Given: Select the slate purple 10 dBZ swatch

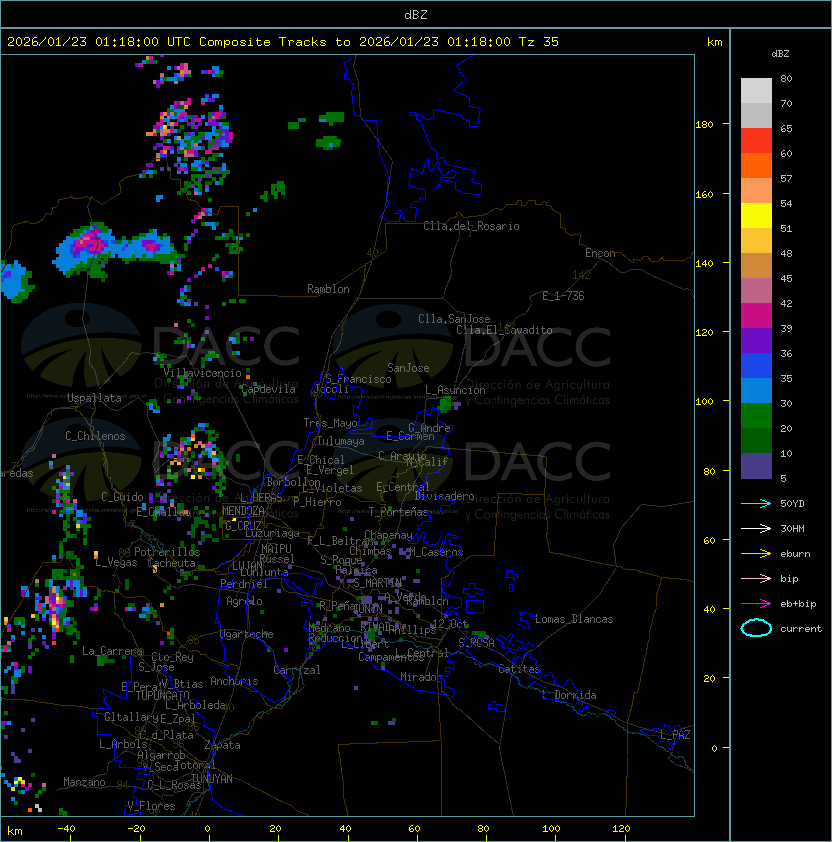Looking at the screenshot, I should (756, 466).
